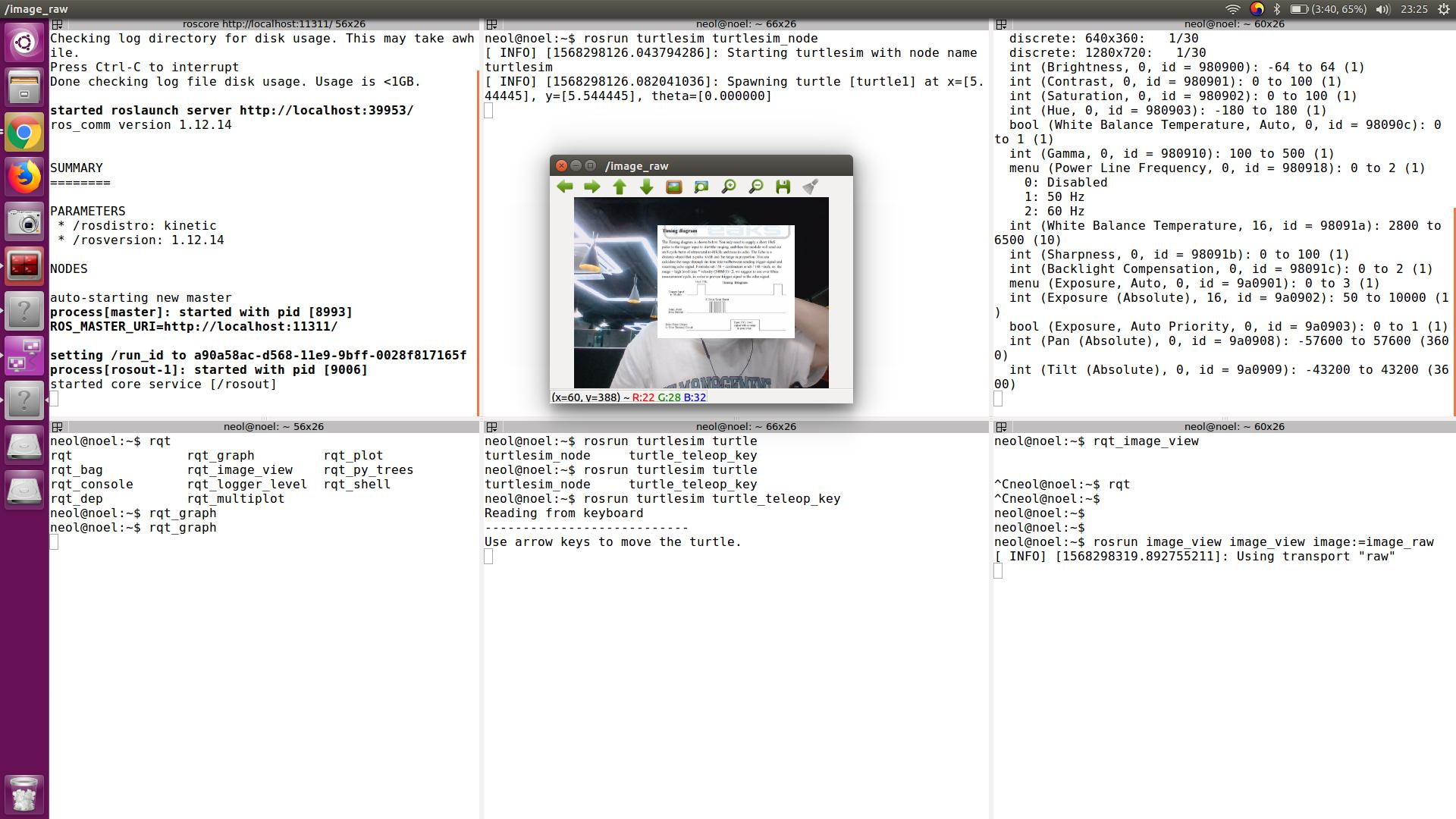Screen dimensions: 1456x819
Task: Click the clock showing 23:25
Action: 1414,9
